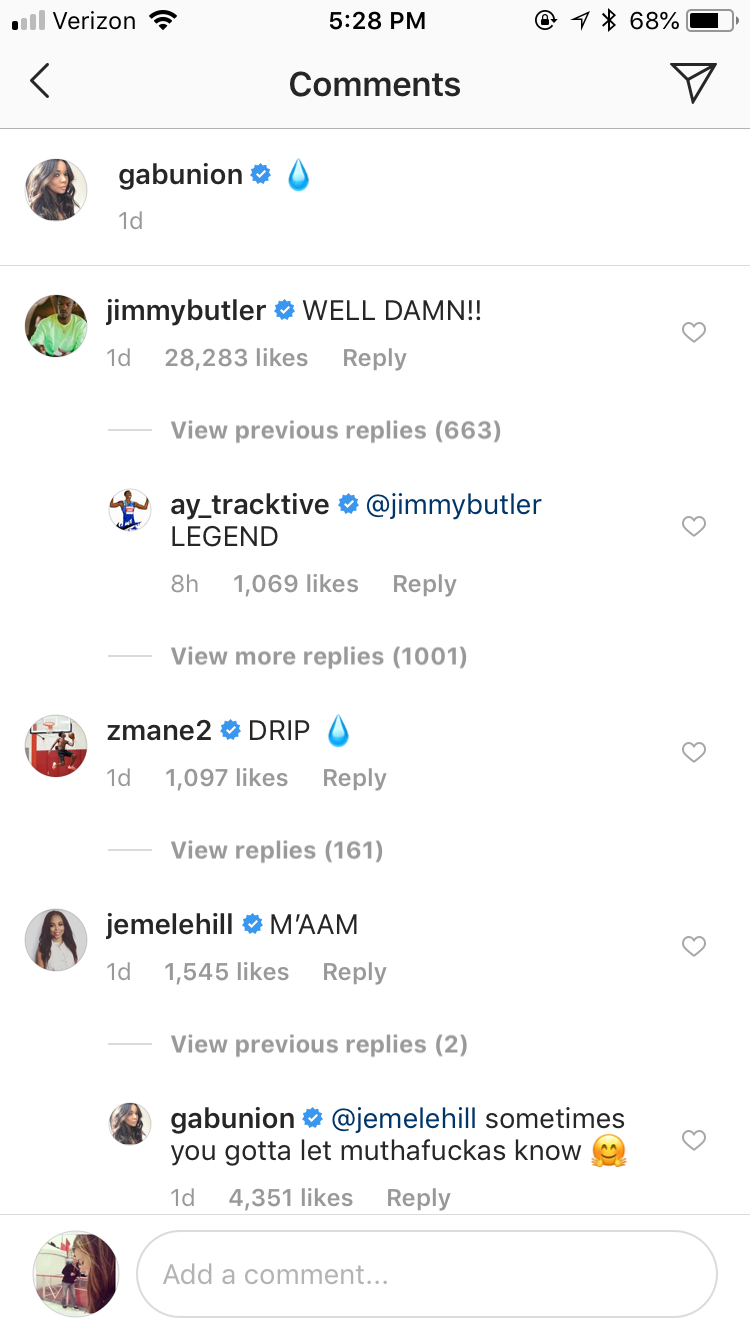Tap the Add a comment field
The image size is (750, 1334).
(x=427, y=1274)
